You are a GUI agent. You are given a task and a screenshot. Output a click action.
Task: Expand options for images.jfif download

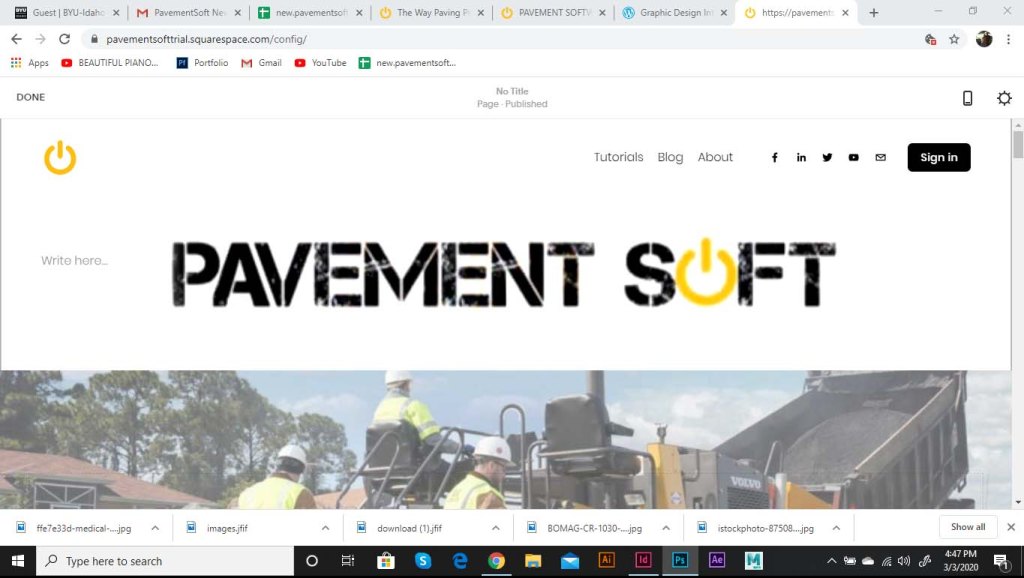326,527
